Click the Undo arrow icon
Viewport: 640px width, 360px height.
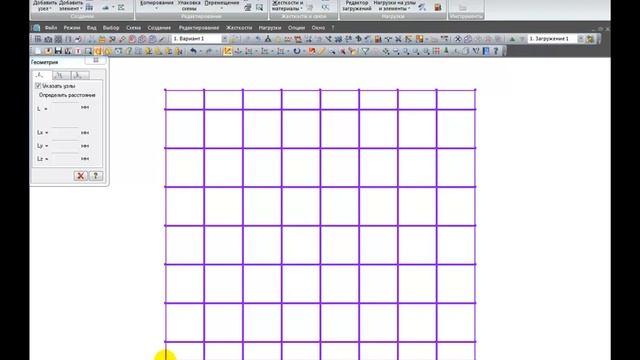click(193, 51)
